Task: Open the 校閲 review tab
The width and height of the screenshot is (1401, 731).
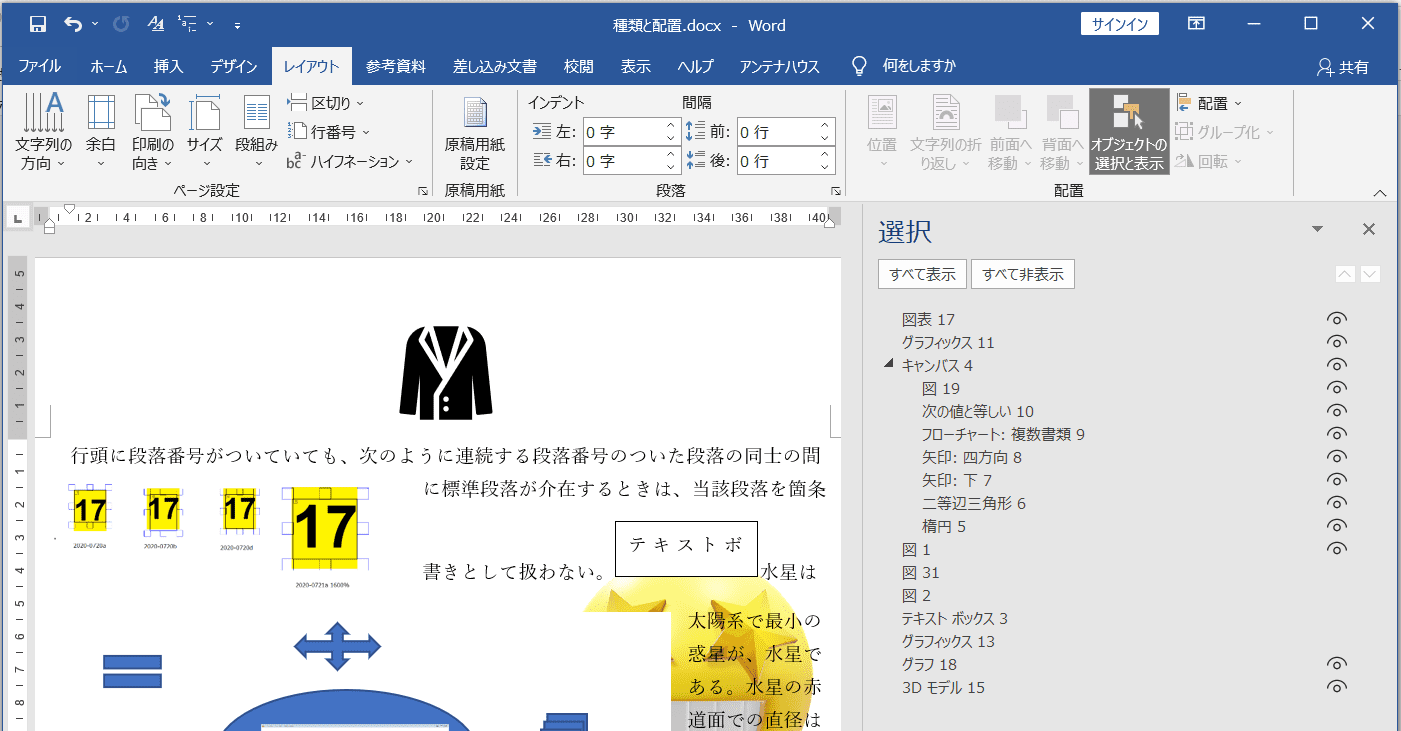Action: pos(578,67)
